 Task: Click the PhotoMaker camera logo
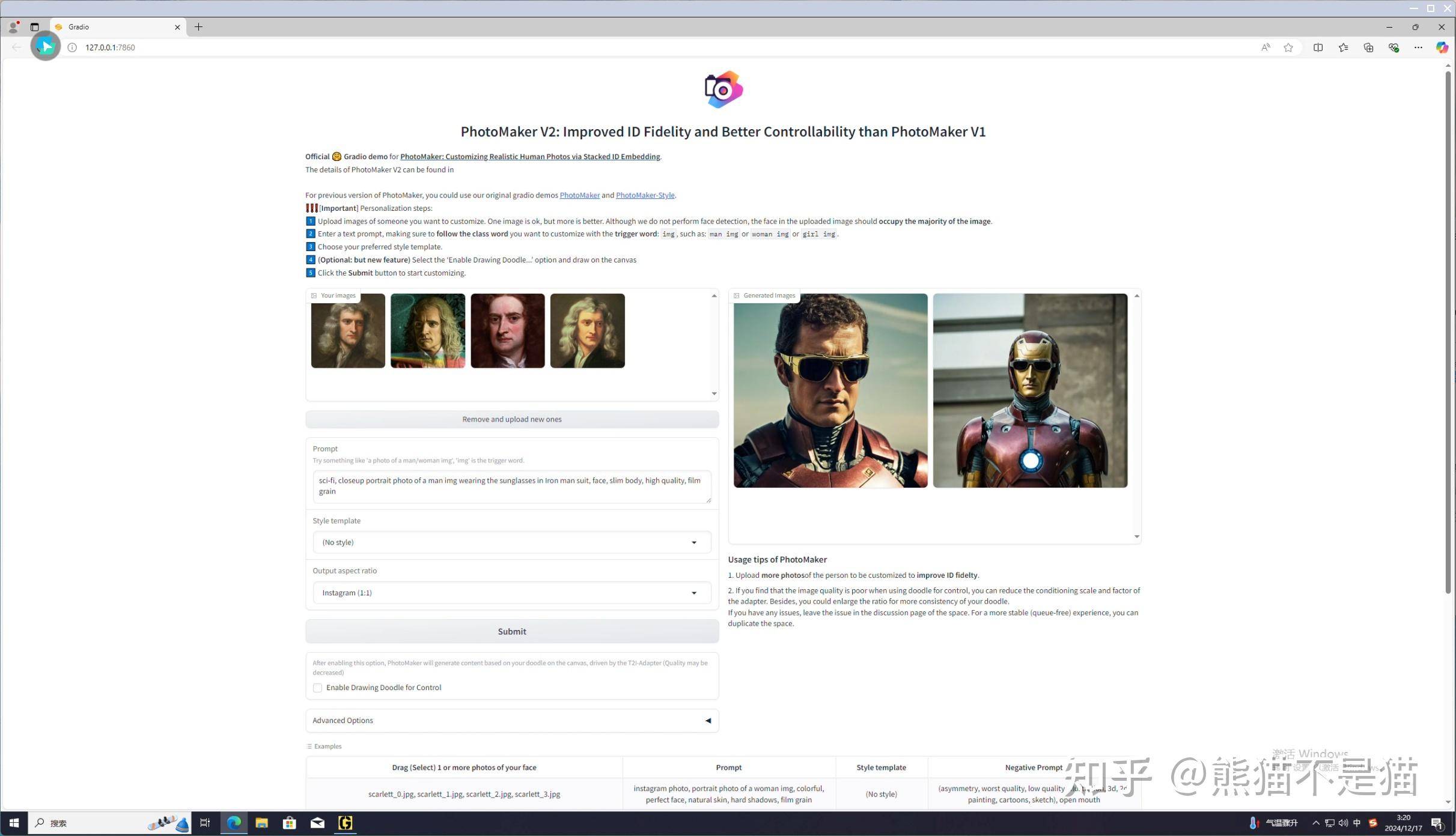tap(723, 89)
